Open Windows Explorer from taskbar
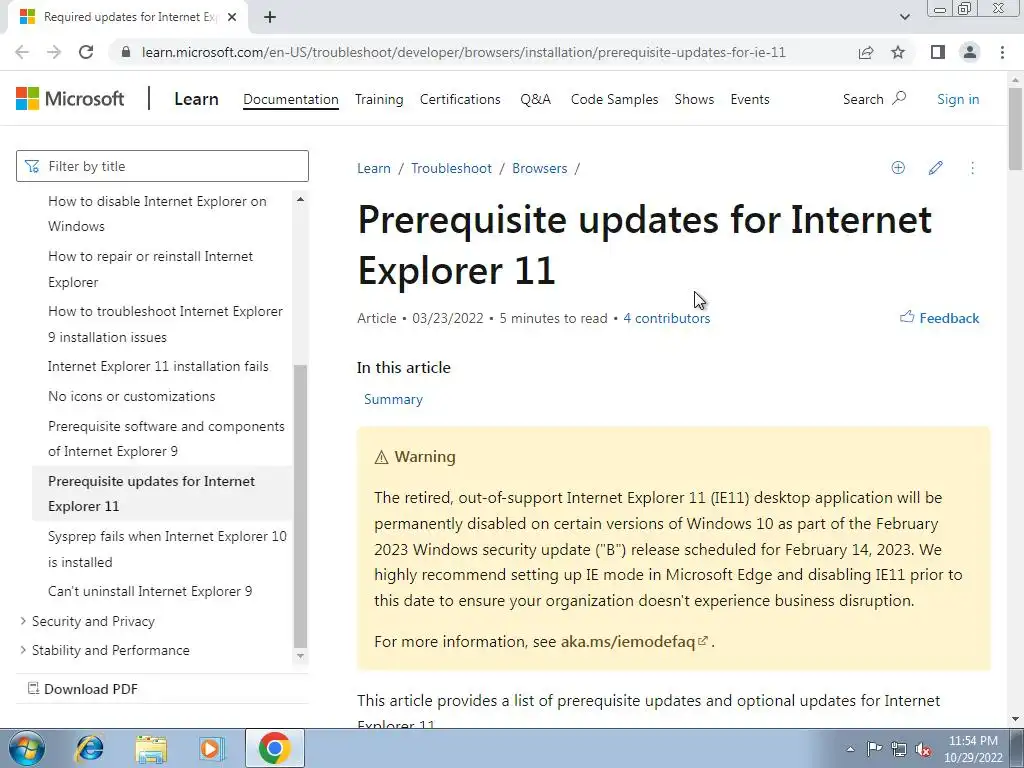 pyautogui.click(x=151, y=748)
